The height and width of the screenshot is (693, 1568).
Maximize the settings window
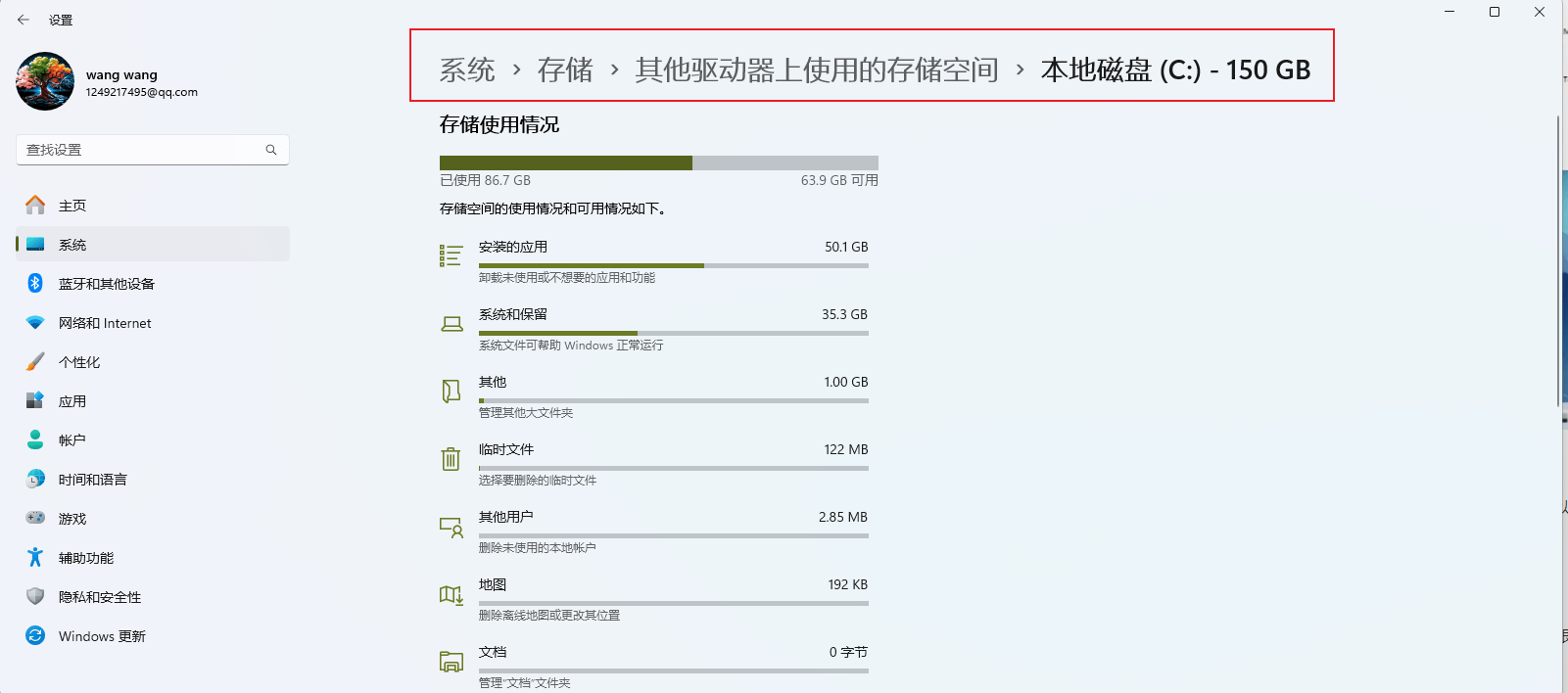pos(1495,12)
